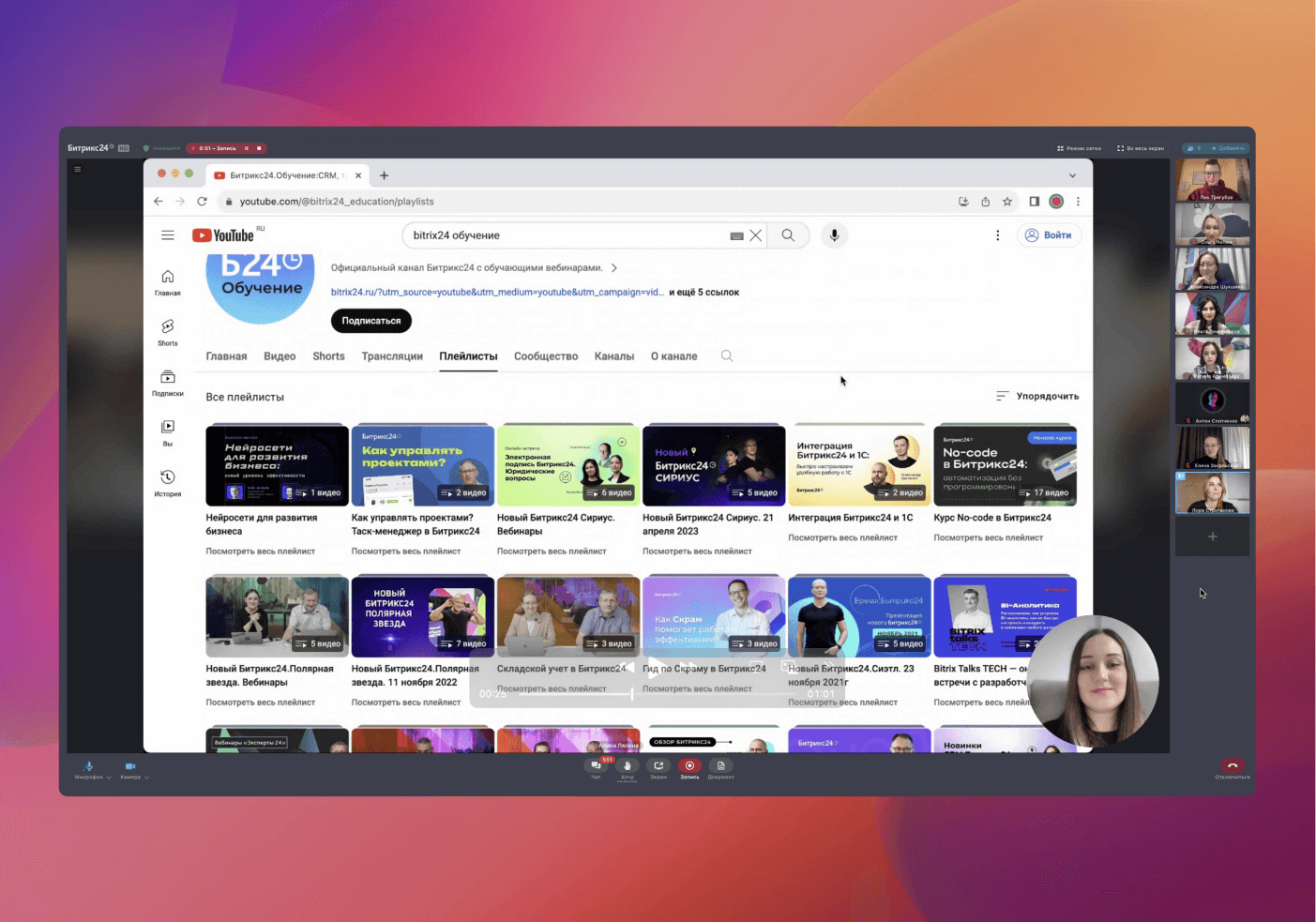View full playlist under Интеграция Битрикс24 и 1С
The image size is (1316, 922).
[x=842, y=537]
